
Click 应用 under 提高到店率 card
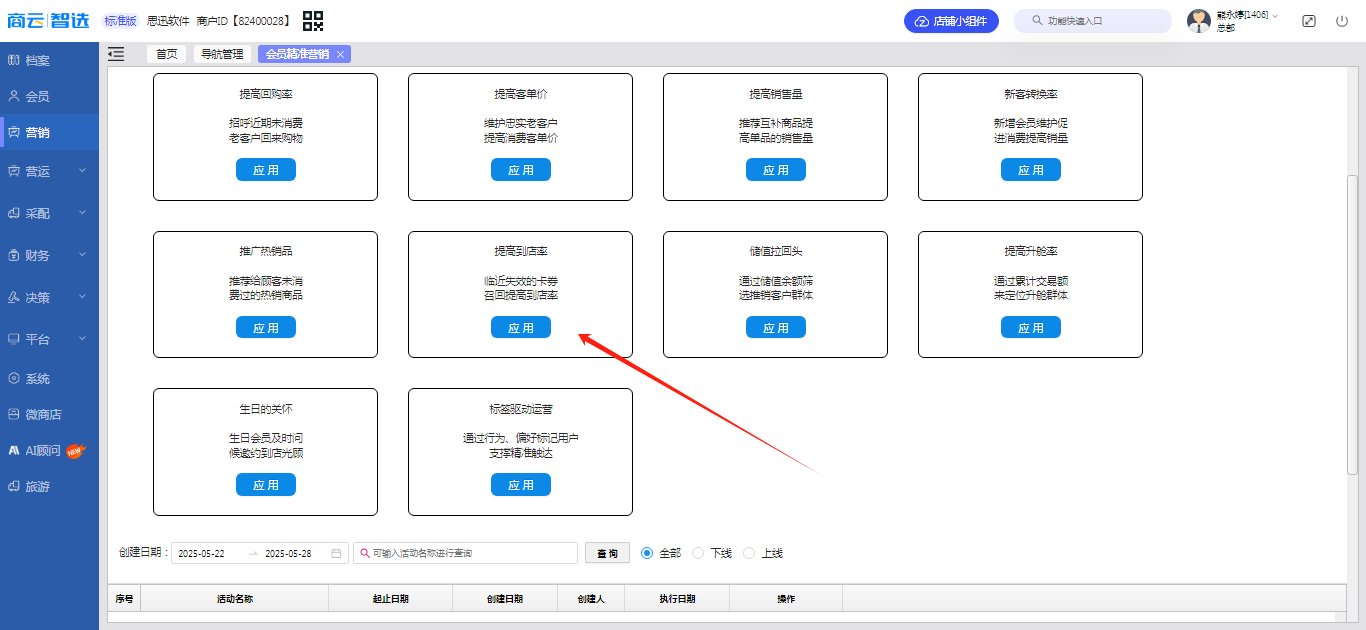tap(520, 328)
